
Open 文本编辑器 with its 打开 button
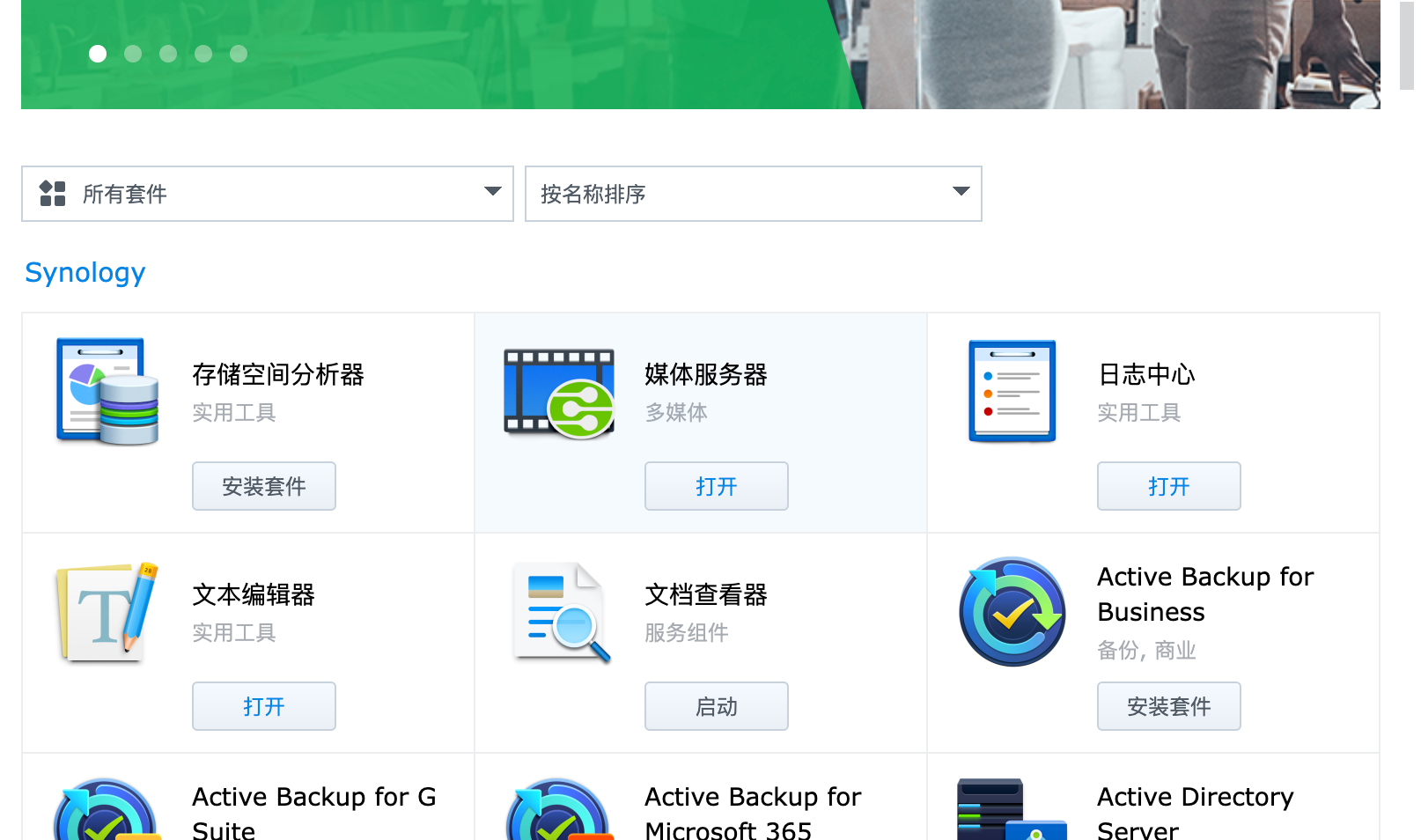tap(264, 706)
